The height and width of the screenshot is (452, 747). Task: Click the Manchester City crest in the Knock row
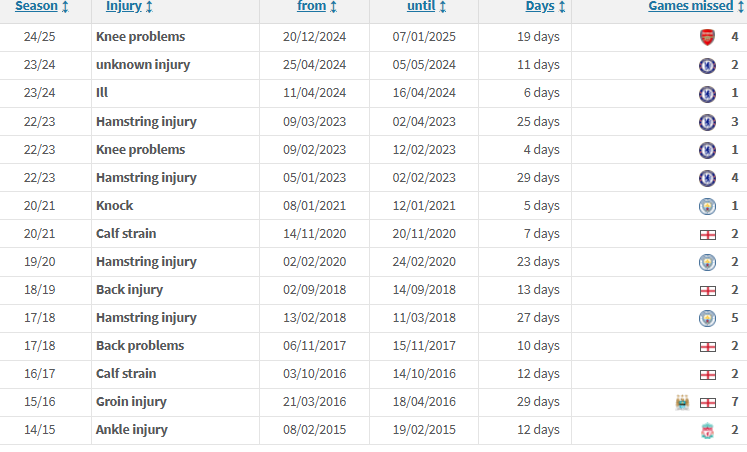point(707,206)
